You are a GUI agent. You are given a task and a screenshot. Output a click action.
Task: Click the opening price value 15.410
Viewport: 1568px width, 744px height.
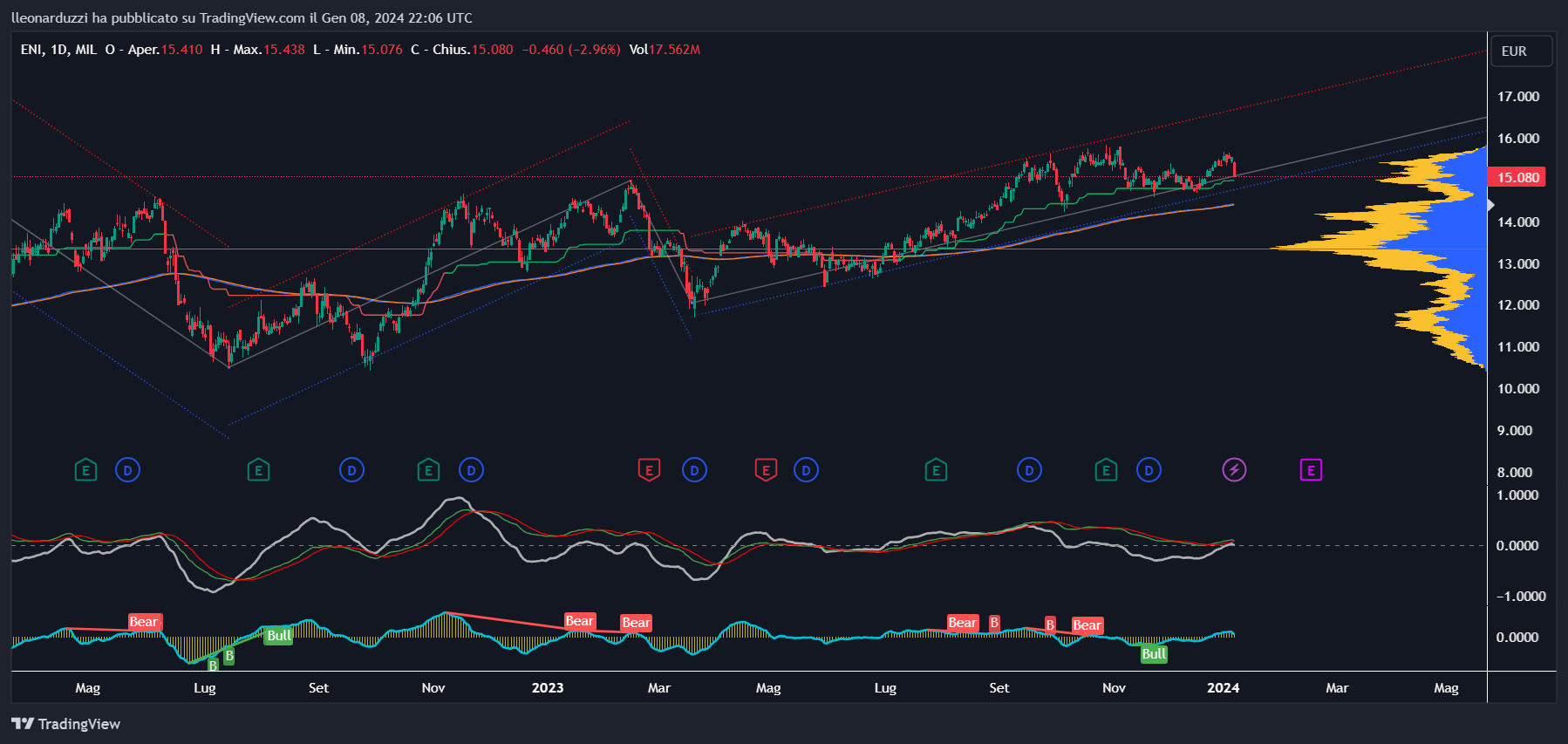[181, 50]
